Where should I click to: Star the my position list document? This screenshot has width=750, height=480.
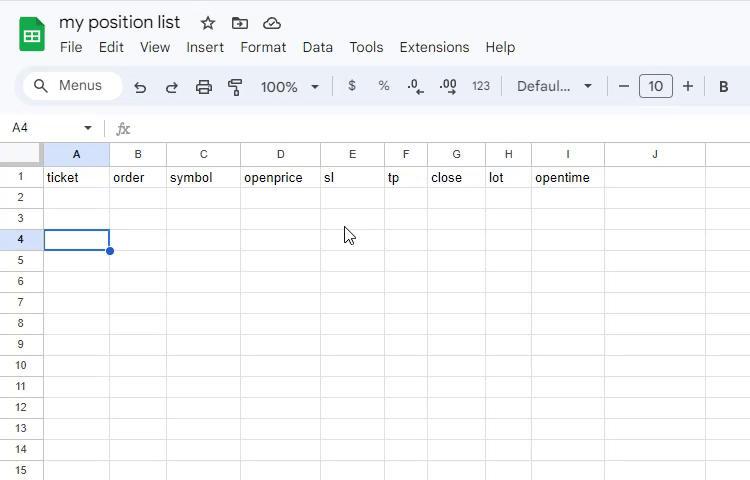tap(208, 23)
